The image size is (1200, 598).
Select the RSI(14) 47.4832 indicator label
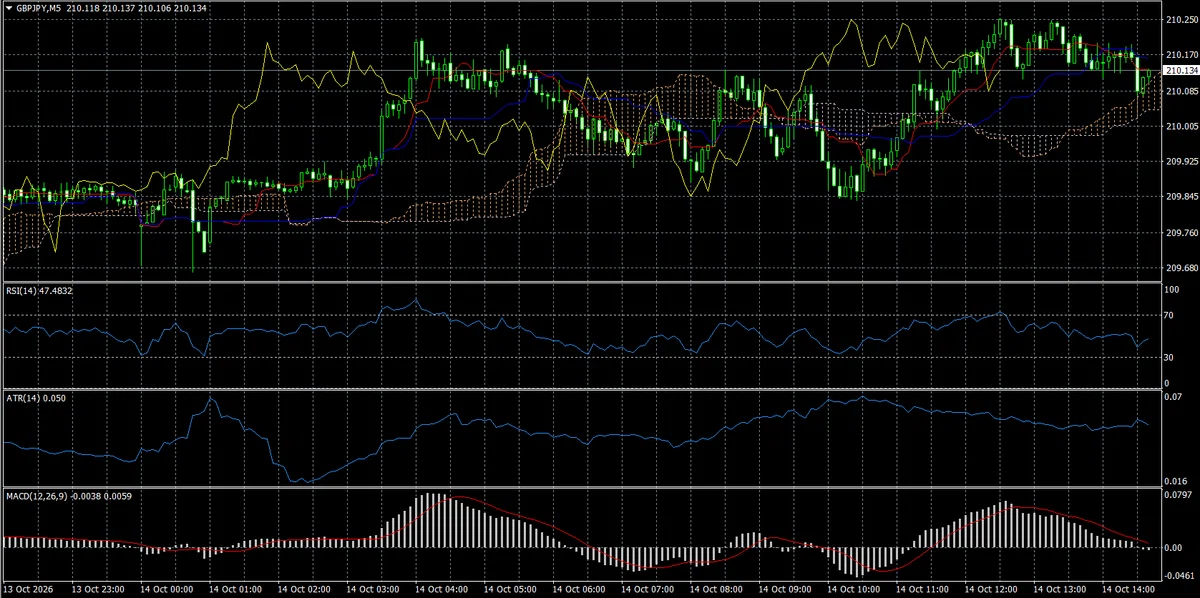click(x=37, y=290)
